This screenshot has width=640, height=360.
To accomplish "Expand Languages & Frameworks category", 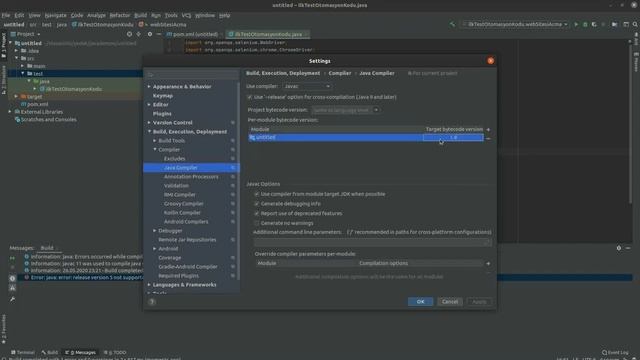I will pyautogui.click(x=149, y=284).
